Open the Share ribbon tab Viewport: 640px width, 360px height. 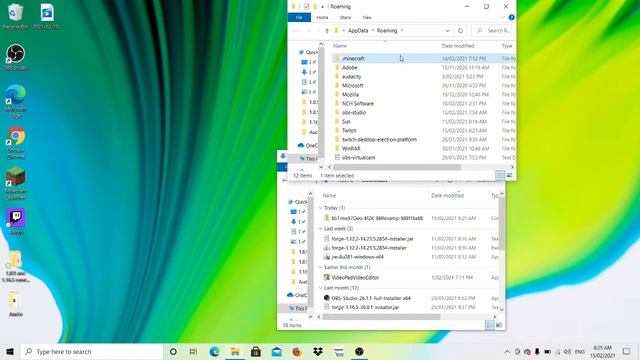[345, 18]
